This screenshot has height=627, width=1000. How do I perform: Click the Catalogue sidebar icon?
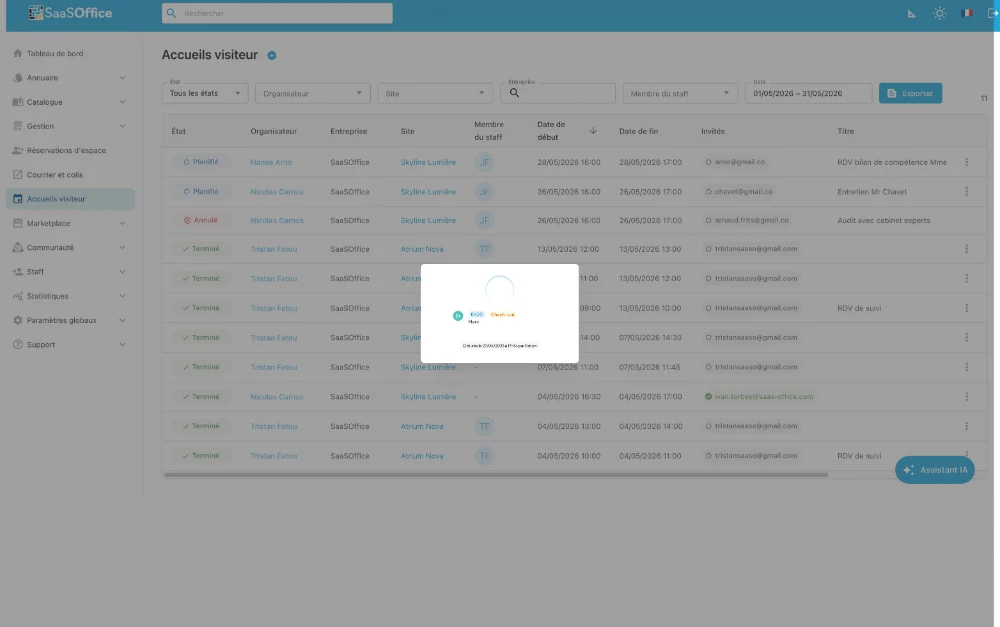click(18, 102)
